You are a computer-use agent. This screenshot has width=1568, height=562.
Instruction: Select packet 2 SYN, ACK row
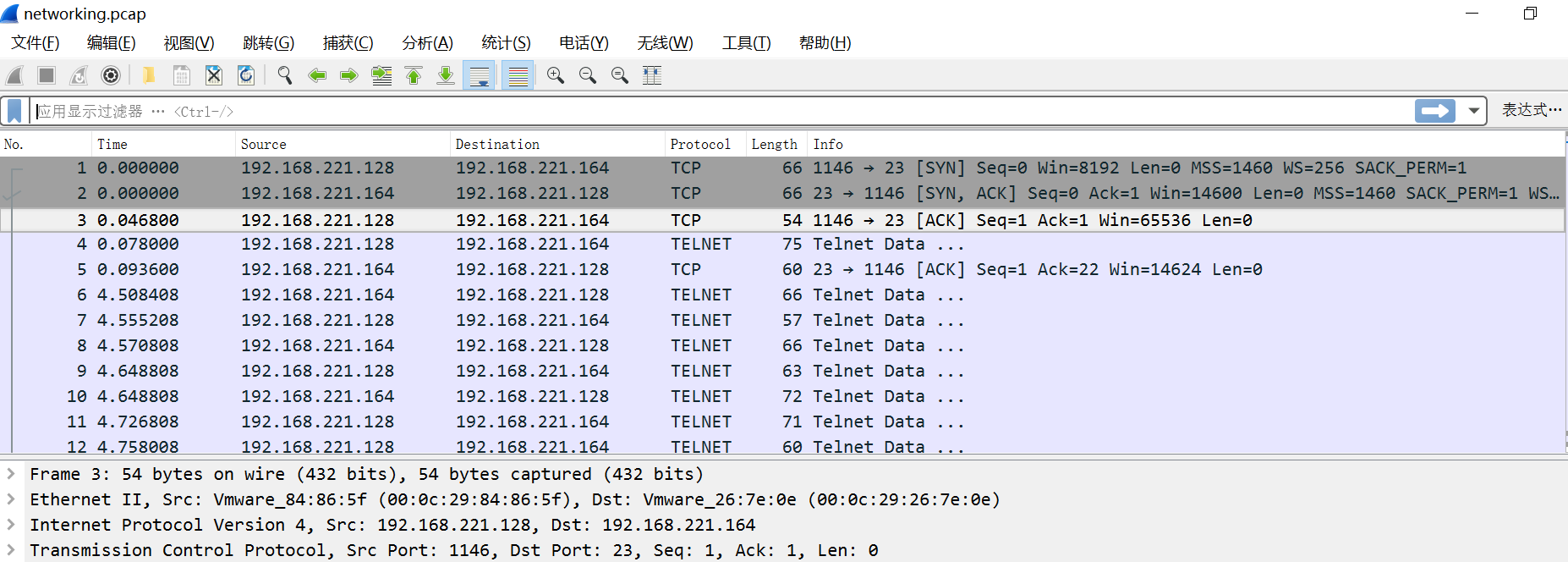[782, 194]
